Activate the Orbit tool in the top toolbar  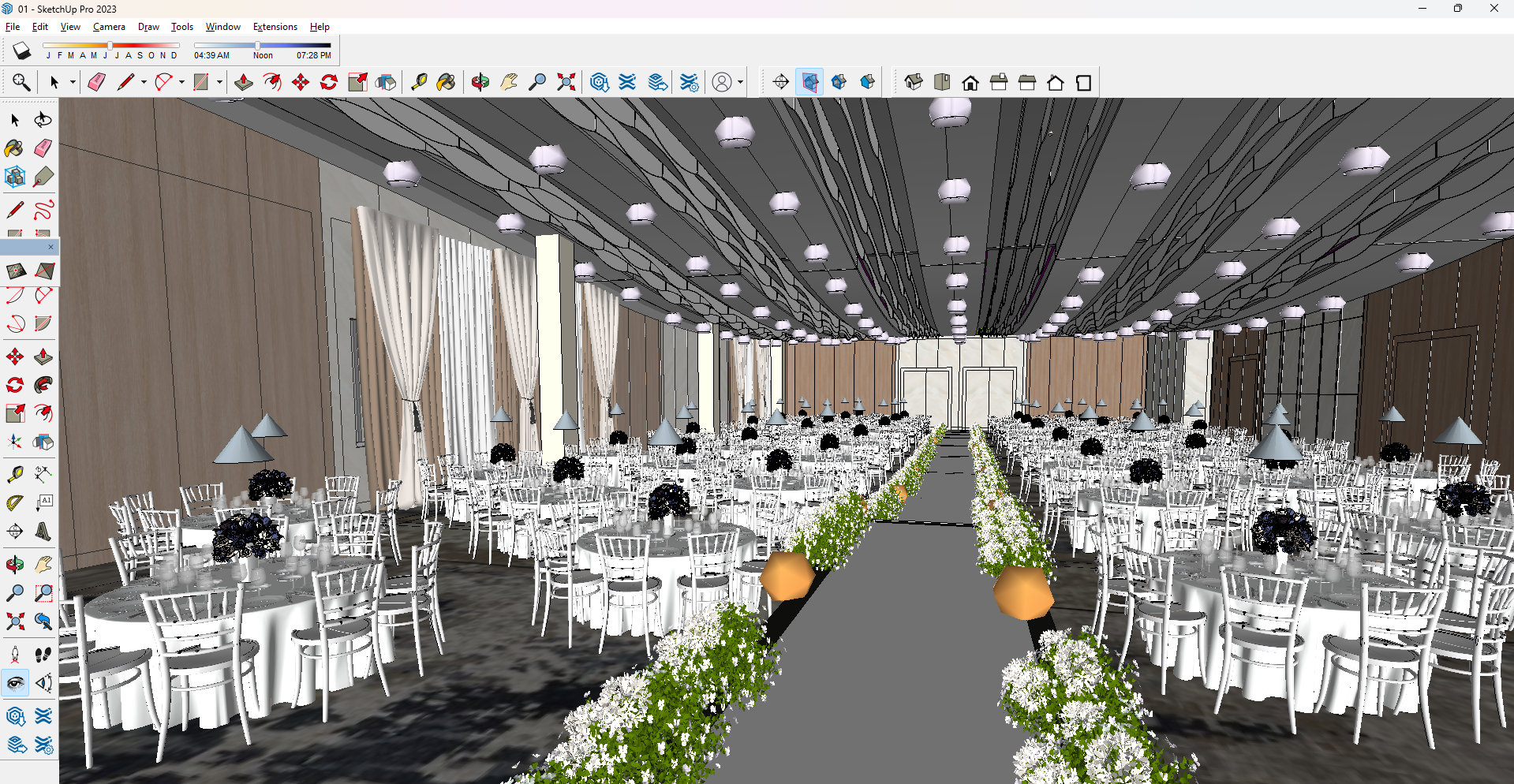point(480,82)
